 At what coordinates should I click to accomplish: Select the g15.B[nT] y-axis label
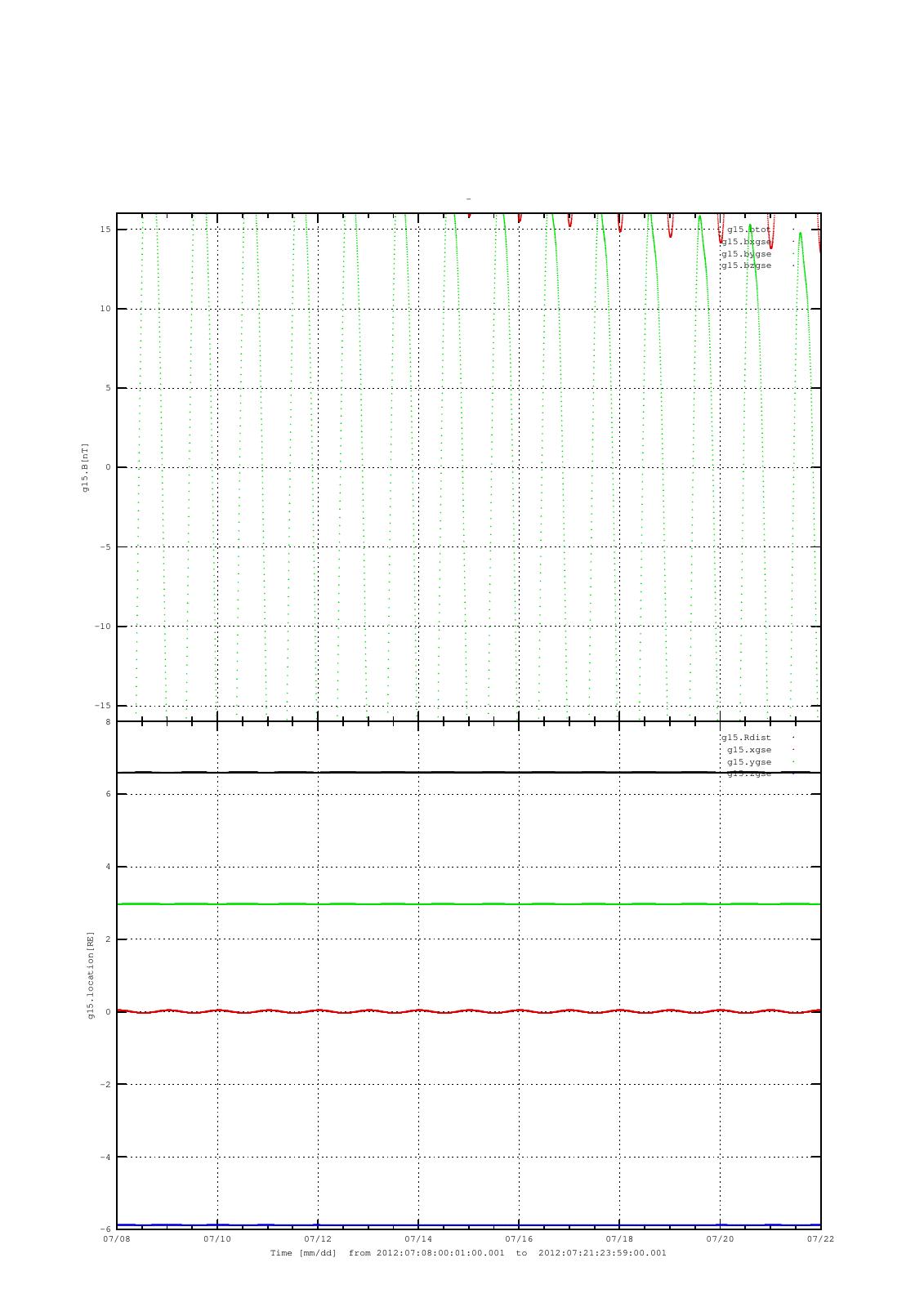coord(85,468)
